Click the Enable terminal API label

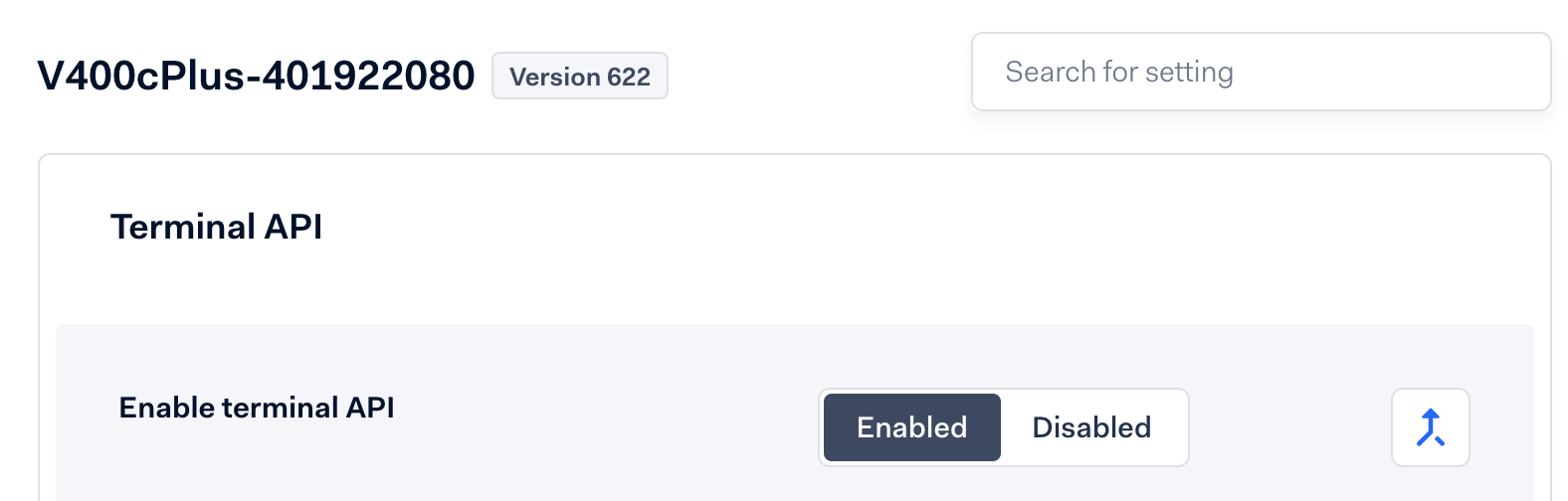pos(257,408)
